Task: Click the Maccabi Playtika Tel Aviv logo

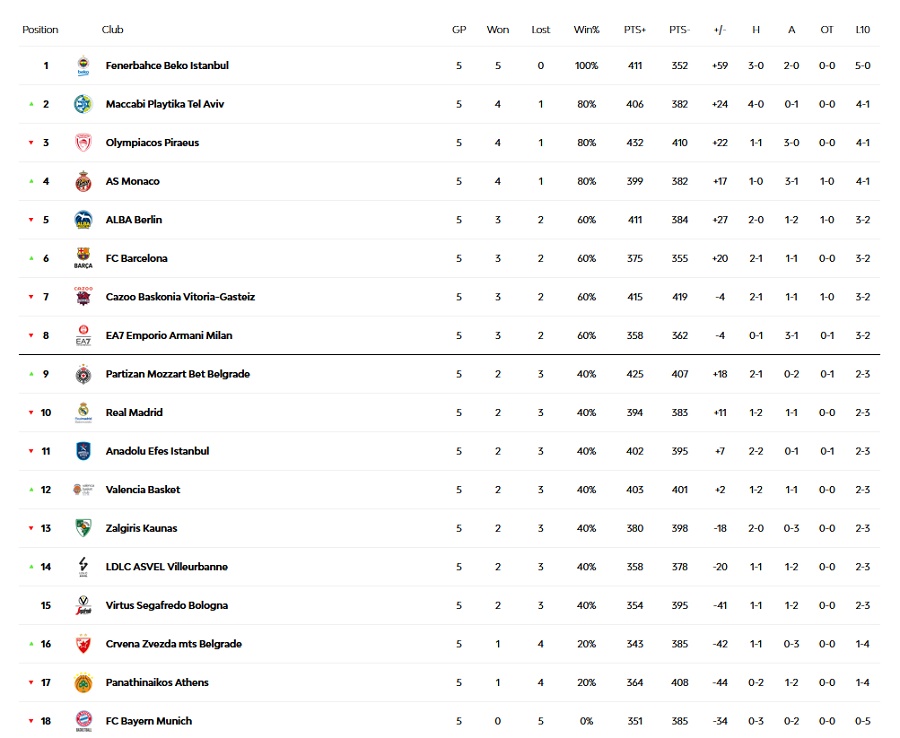Action: 83,104
